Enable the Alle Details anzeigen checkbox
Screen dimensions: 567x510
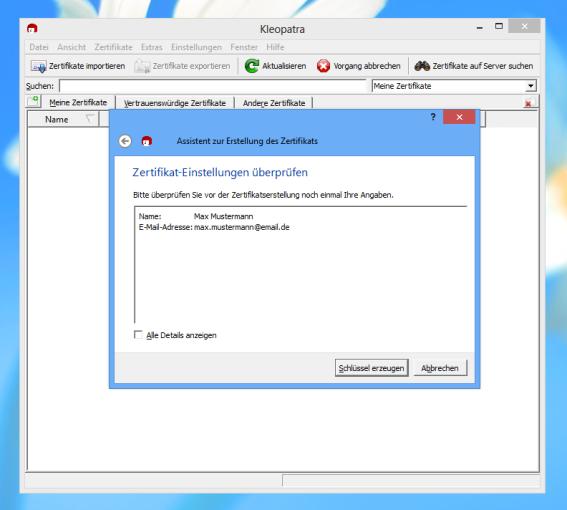pos(138,335)
